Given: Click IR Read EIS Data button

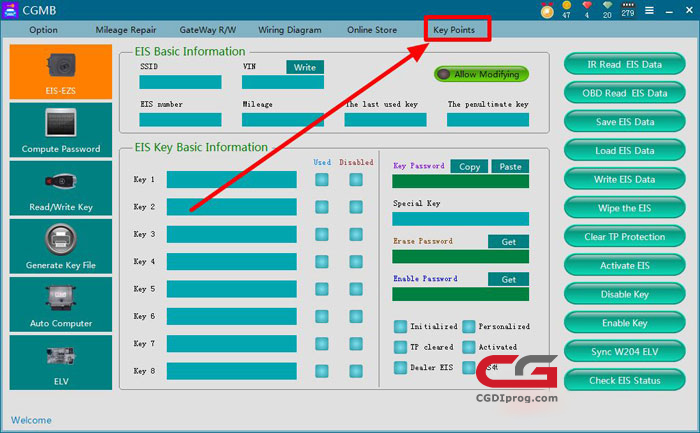Looking at the screenshot, I should (625, 64).
